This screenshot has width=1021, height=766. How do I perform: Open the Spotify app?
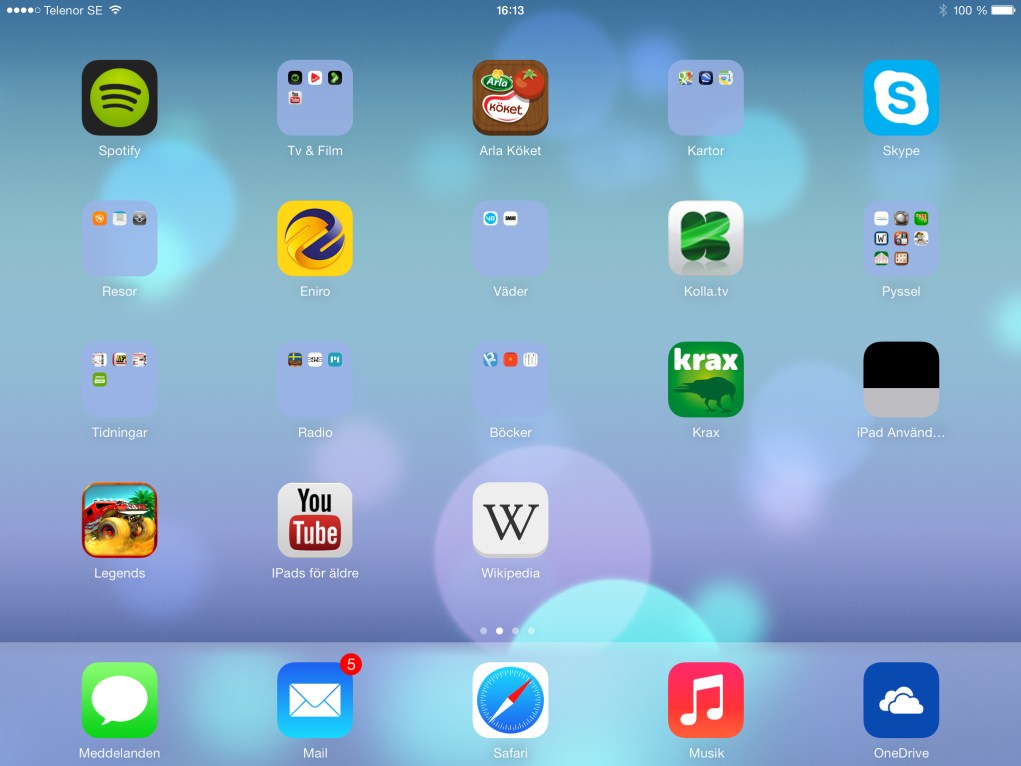(119, 98)
